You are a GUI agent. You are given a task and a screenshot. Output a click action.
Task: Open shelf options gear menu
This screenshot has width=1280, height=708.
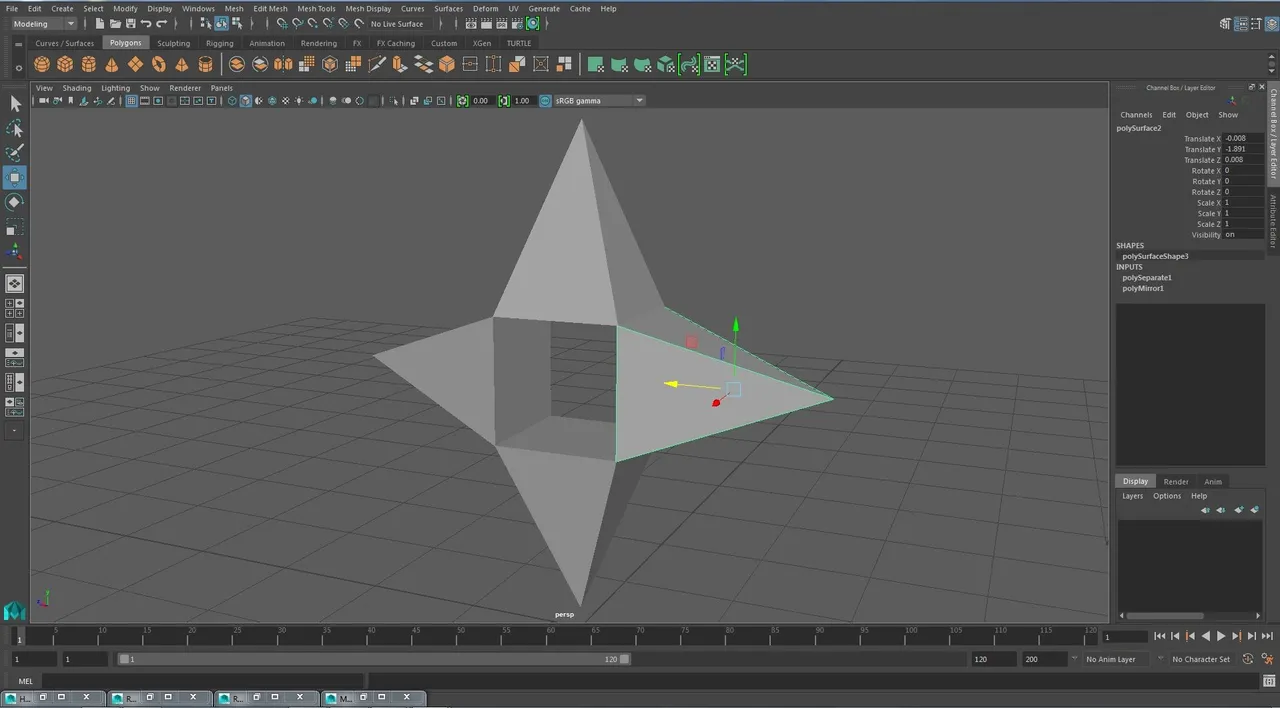19,69
